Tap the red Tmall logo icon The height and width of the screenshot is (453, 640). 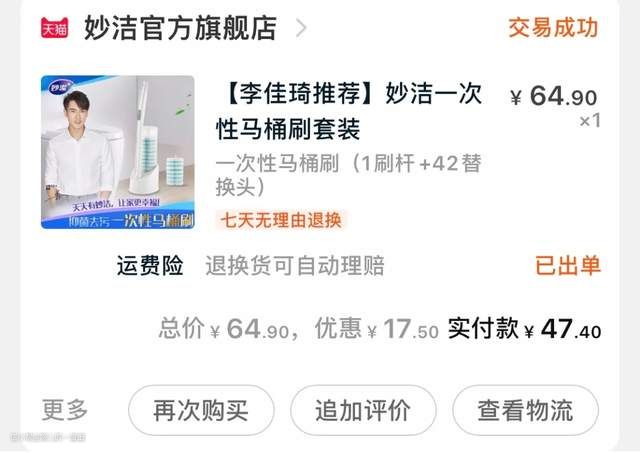coord(54,28)
